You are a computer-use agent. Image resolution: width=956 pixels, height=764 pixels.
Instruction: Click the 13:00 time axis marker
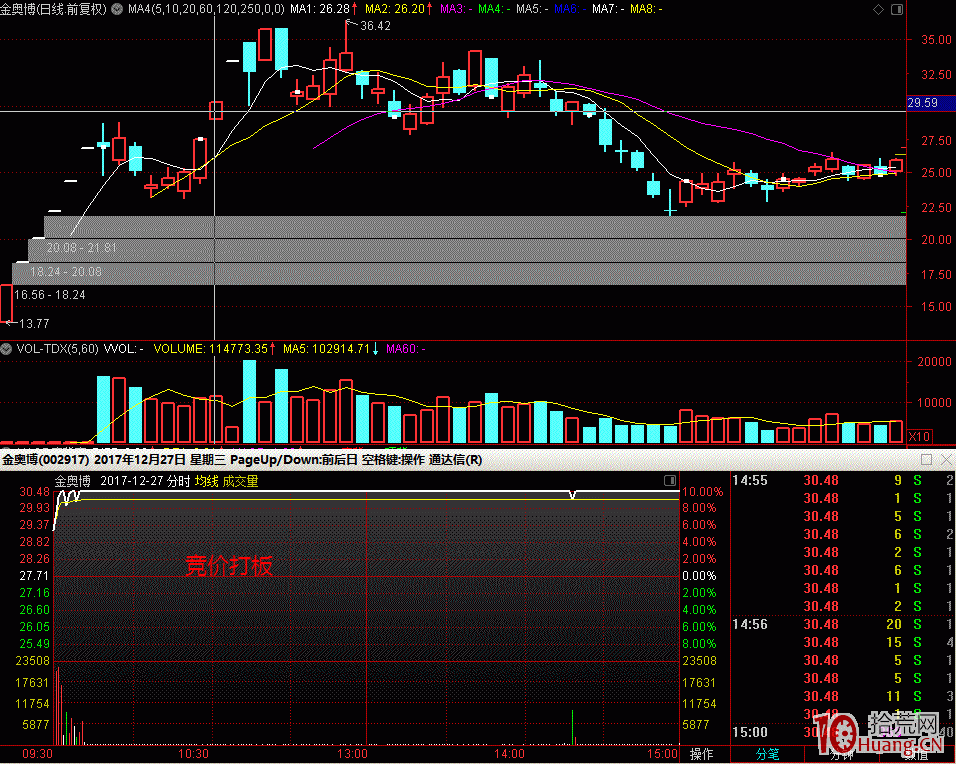click(x=352, y=754)
